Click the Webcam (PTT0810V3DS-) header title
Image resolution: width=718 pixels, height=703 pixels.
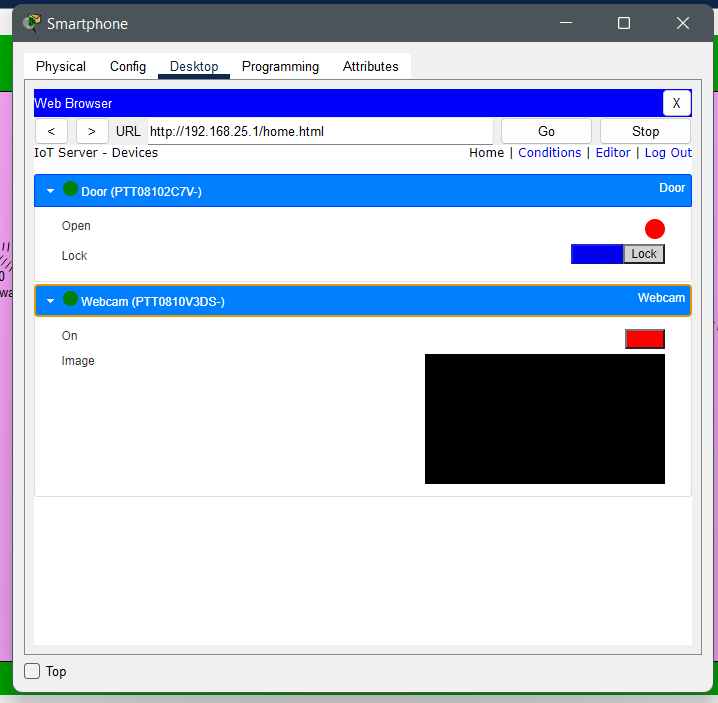coord(153,301)
